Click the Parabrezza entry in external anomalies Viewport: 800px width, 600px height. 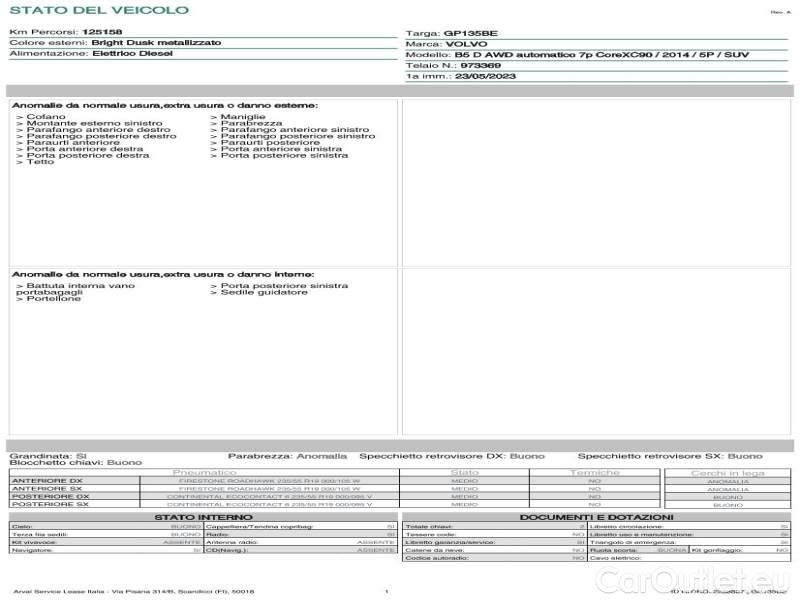pos(246,123)
